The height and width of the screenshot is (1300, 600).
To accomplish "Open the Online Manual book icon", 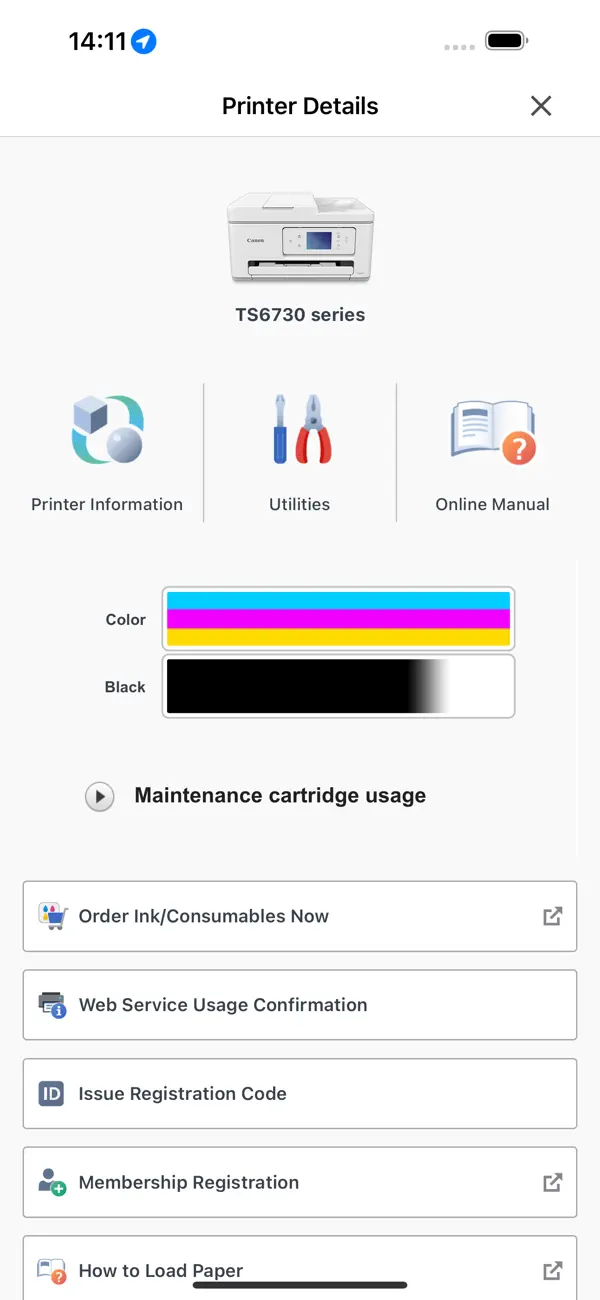I will 492,430.
